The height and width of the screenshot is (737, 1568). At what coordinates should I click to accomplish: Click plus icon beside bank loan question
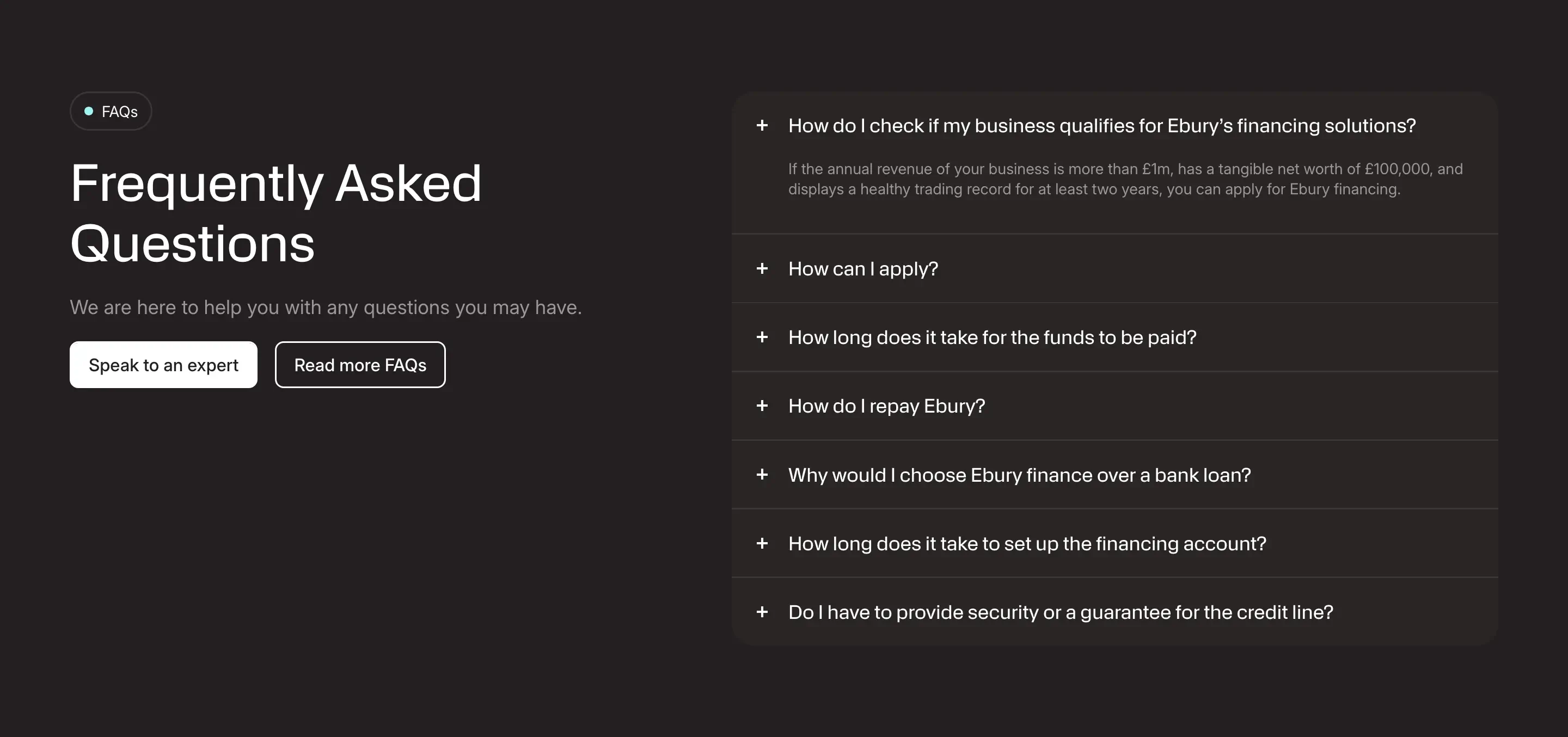(762, 475)
